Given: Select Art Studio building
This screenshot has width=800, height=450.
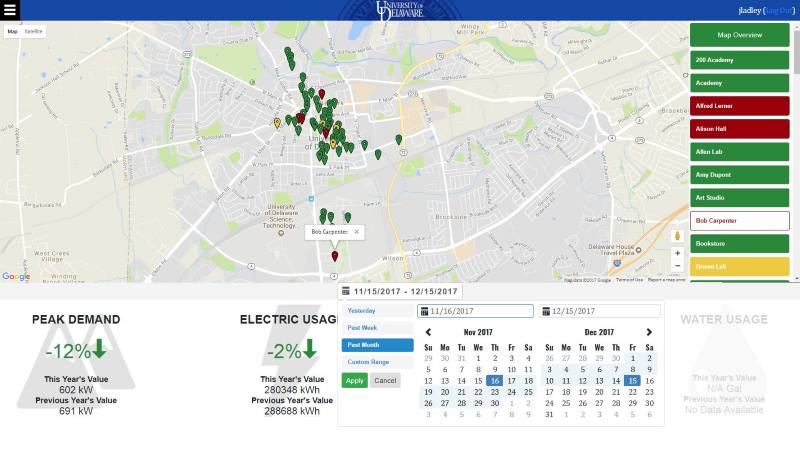Looking at the screenshot, I should [739, 197].
